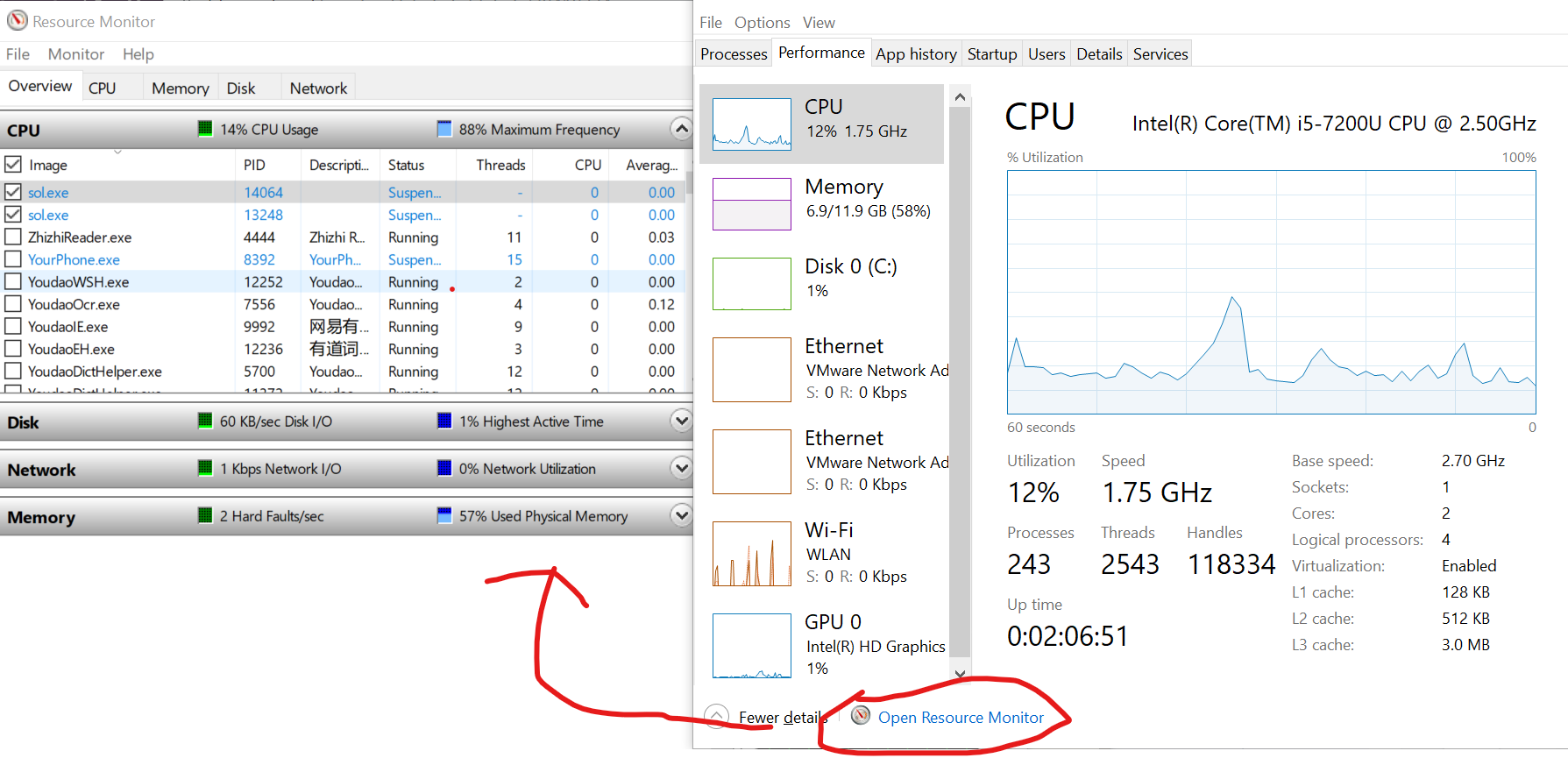Open Task Manager View menu
The image size is (1568, 758).
point(819,23)
